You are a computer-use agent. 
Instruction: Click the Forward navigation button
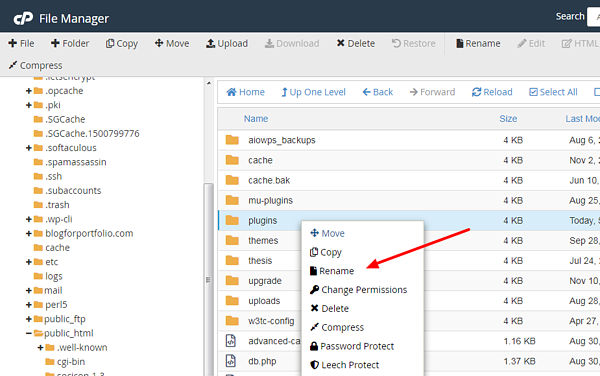(x=432, y=92)
